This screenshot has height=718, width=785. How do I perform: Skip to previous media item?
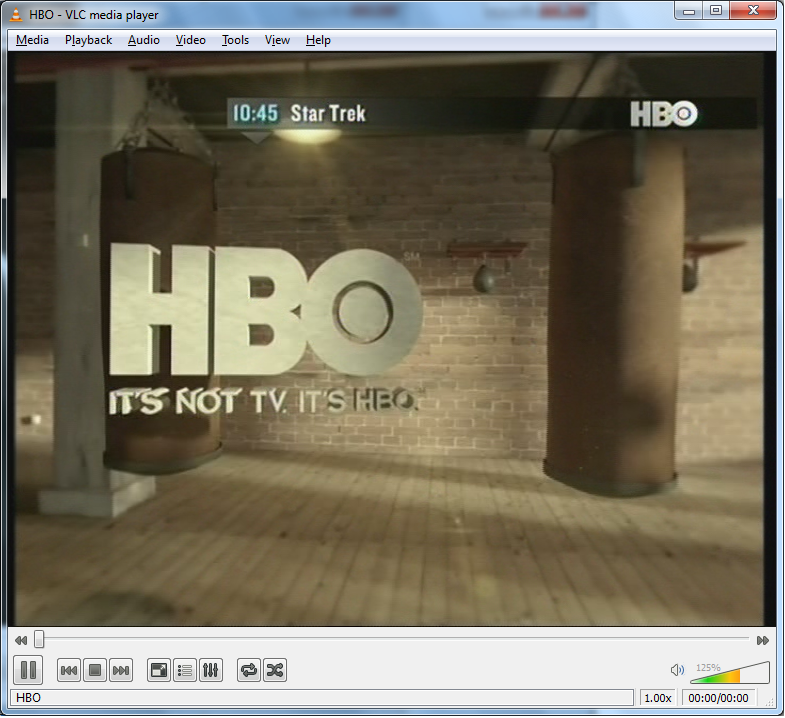tap(69, 670)
